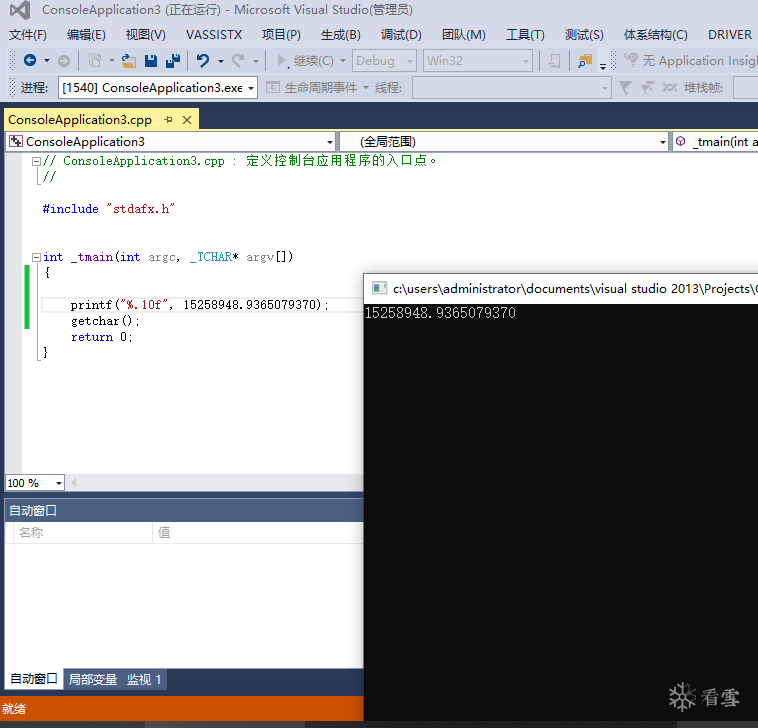Click the device window toolbar icon

(554, 61)
